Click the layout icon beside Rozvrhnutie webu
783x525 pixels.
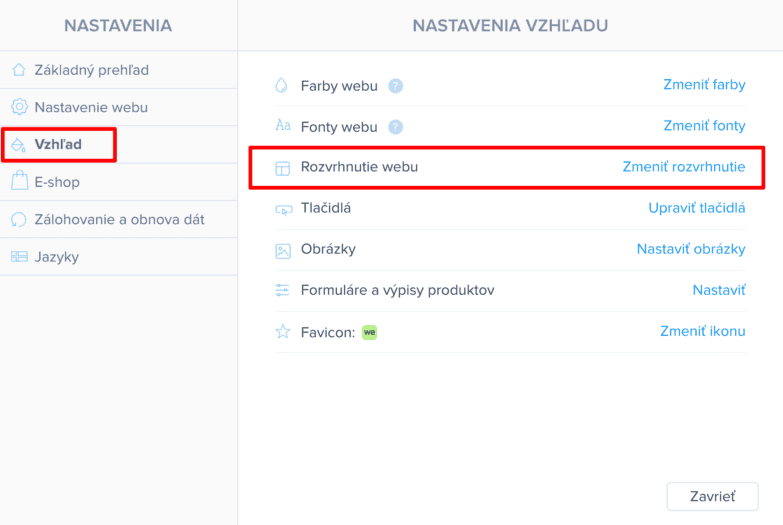(282, 168)
